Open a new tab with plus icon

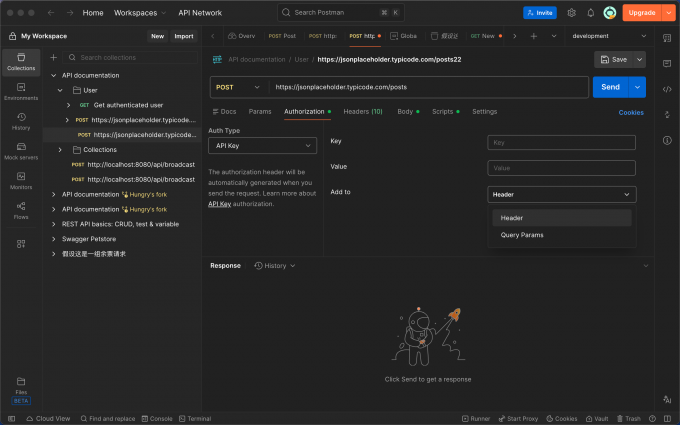[x=533, y=36]
